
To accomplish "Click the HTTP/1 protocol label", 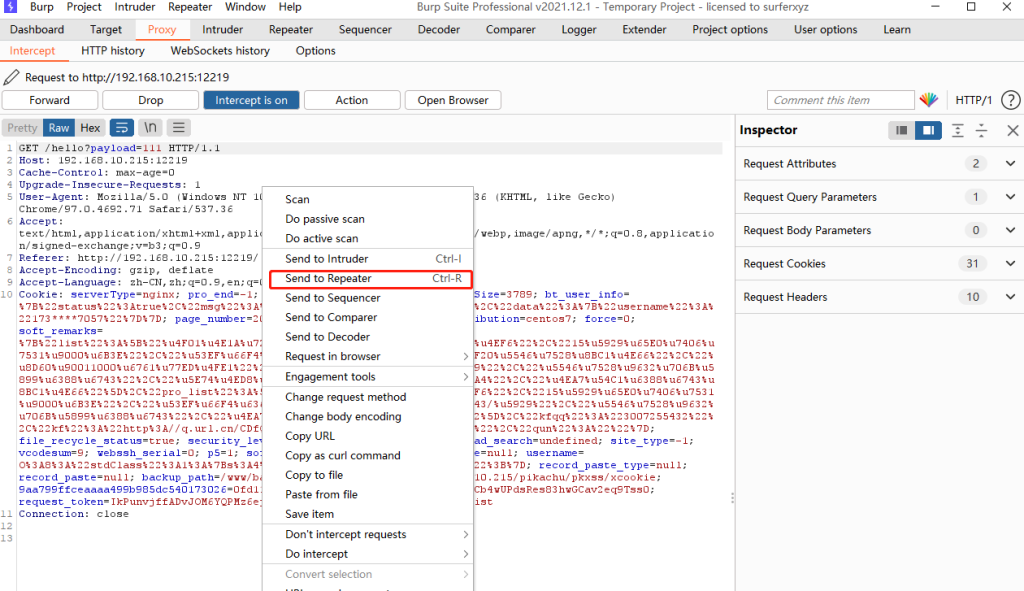I will point(973,100).
